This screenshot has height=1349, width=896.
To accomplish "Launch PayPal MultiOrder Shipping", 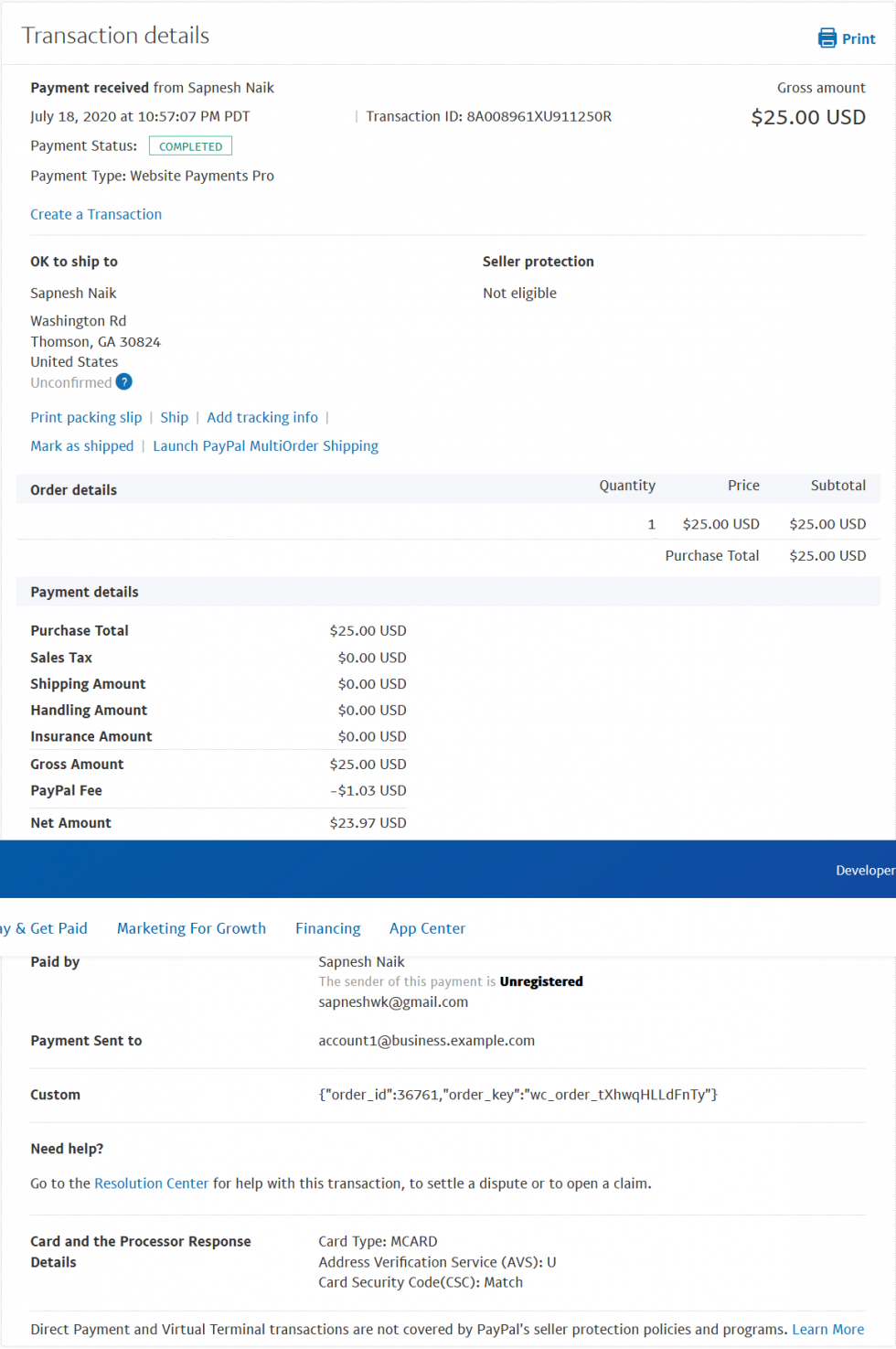I will point(265,445).
